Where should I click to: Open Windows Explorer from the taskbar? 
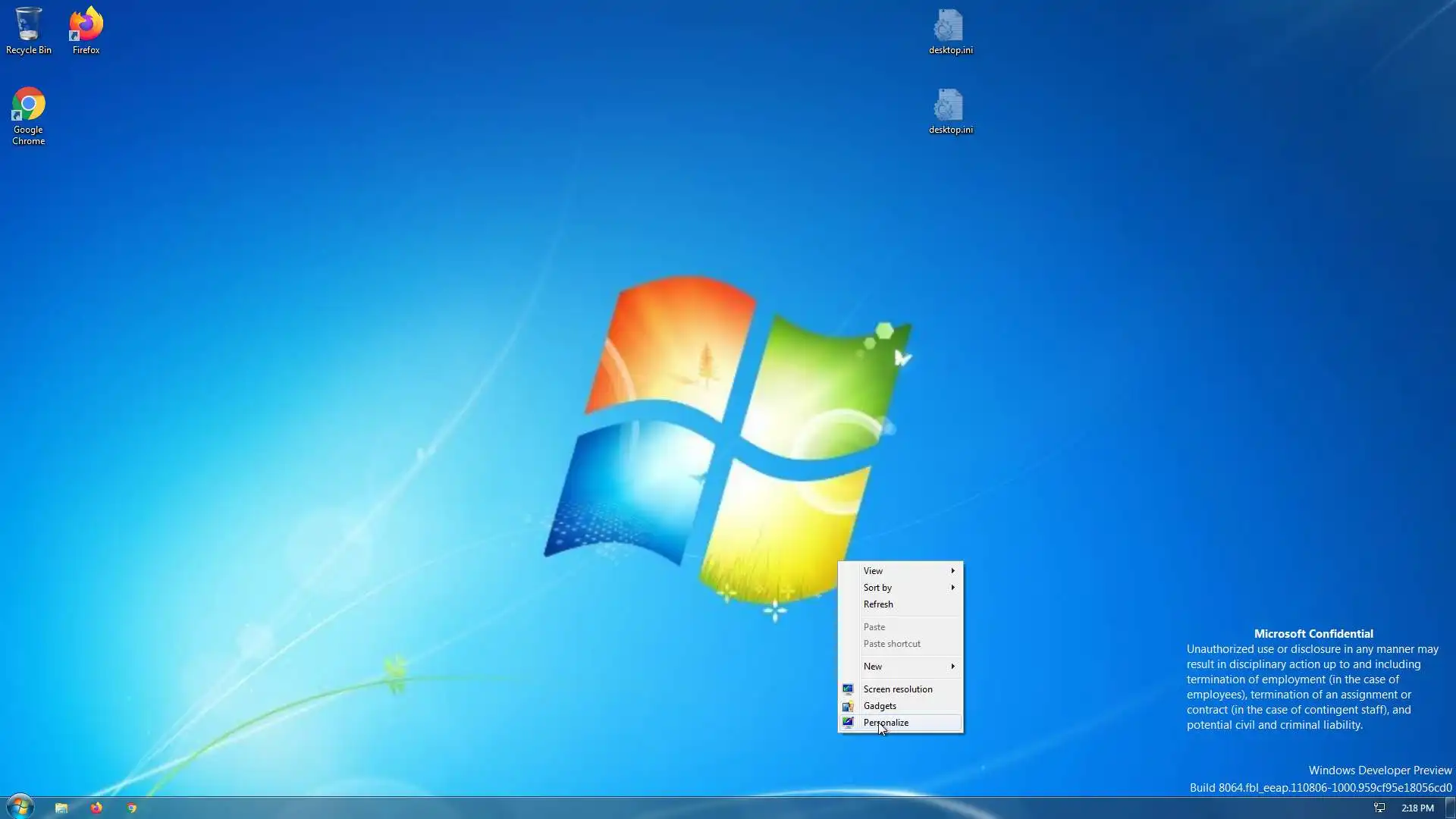click(61, 808)
